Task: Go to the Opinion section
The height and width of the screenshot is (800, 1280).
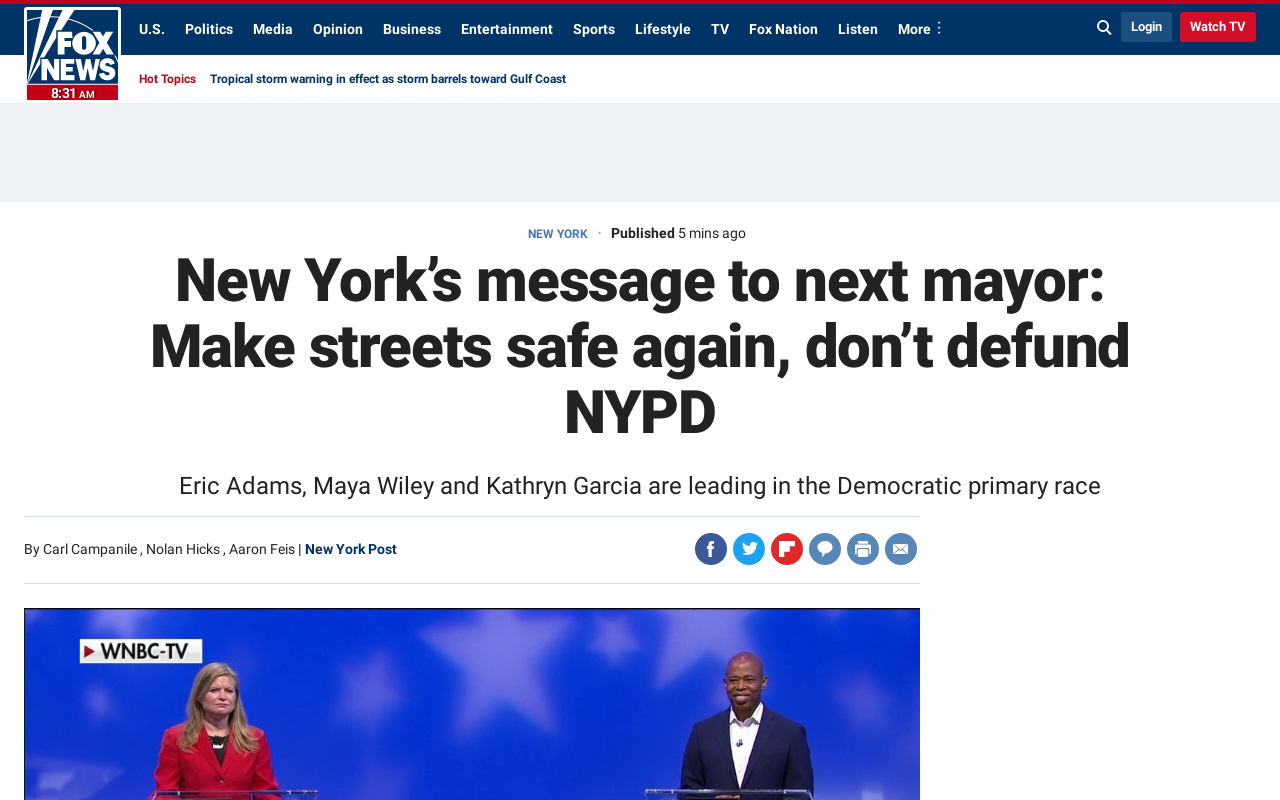Action: pyautogui.click(x=338, y=29)
